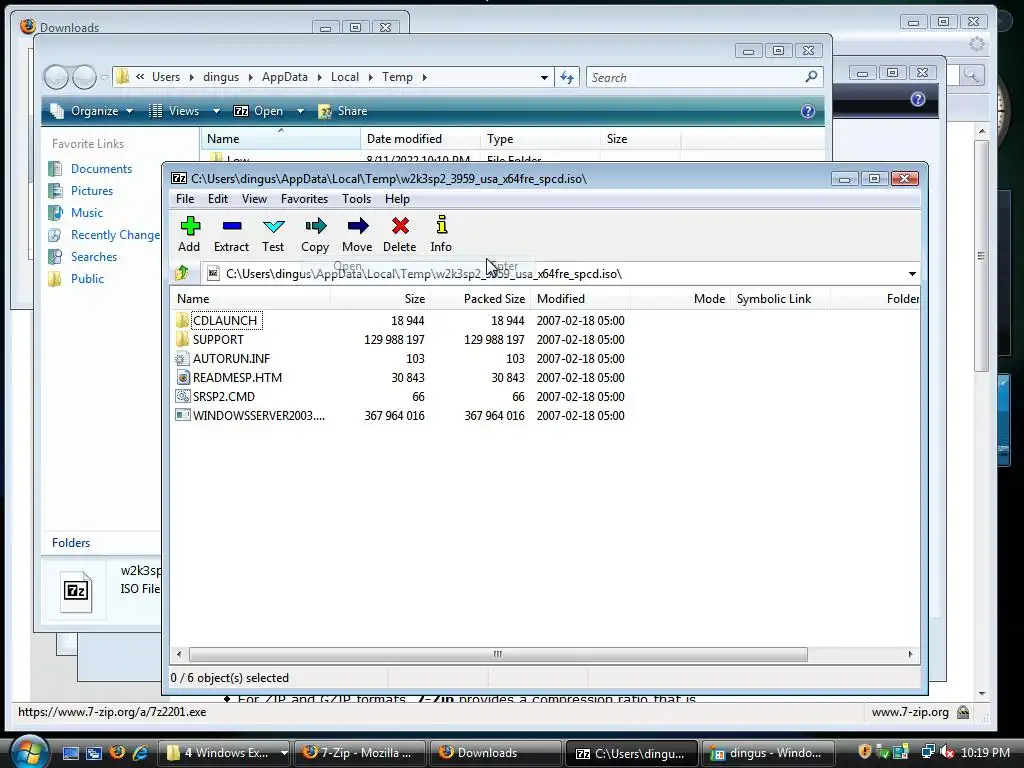Sort 7-Zip list by Packed Size column

[x=481, y=298]
